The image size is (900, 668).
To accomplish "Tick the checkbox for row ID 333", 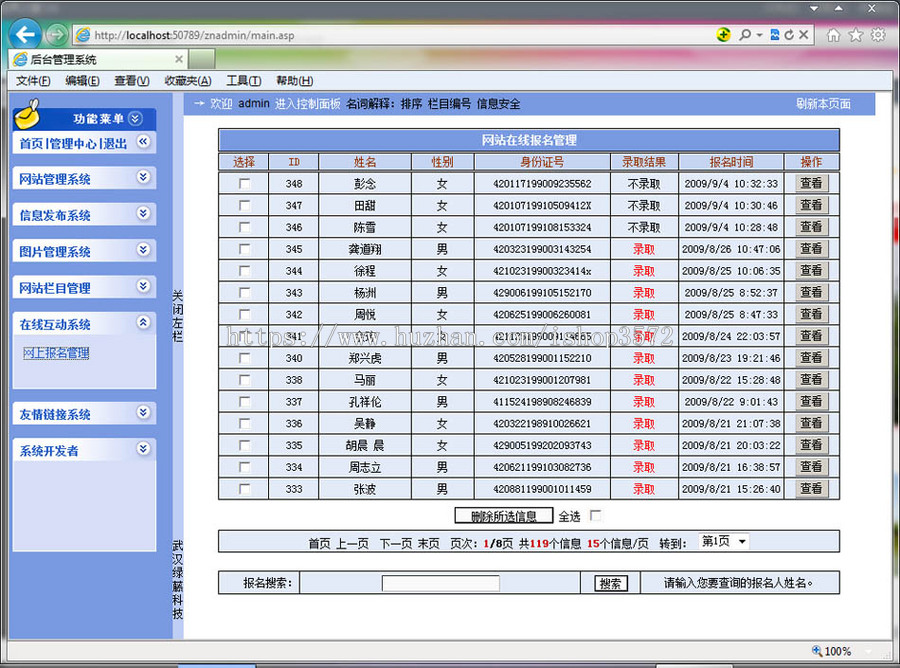I will (x=245, y=489).
